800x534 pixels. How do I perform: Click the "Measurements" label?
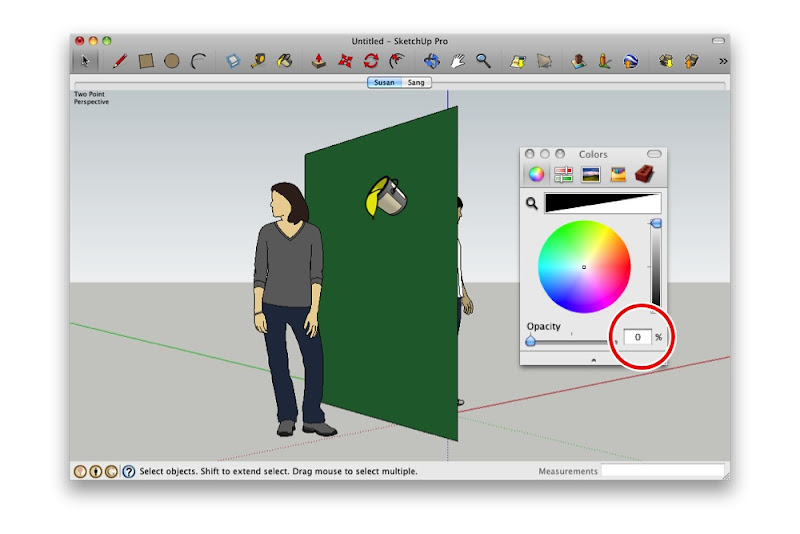point(568,471)
